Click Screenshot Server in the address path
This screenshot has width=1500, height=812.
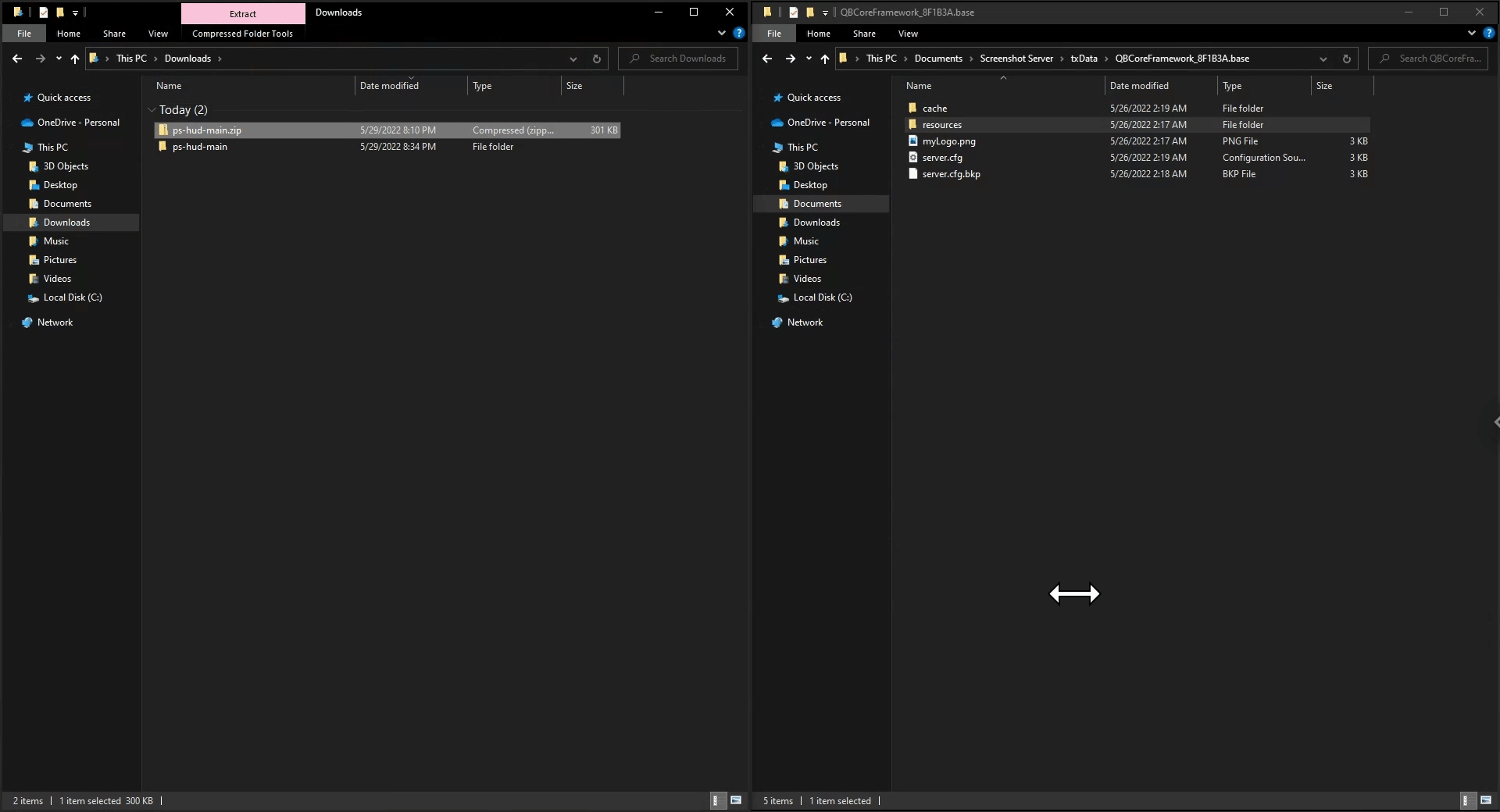tap(1016, 59)
